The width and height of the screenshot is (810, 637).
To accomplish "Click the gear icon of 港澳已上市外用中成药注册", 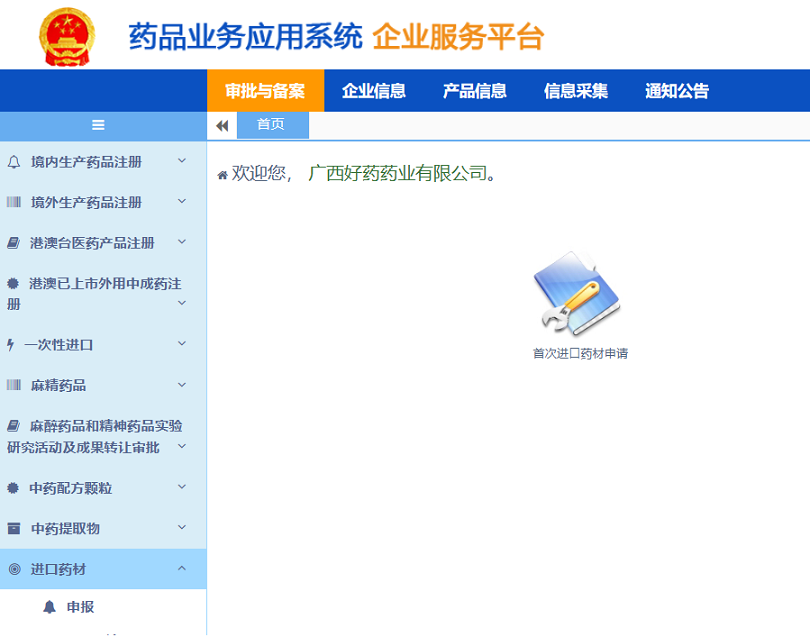I will [13, 283].
